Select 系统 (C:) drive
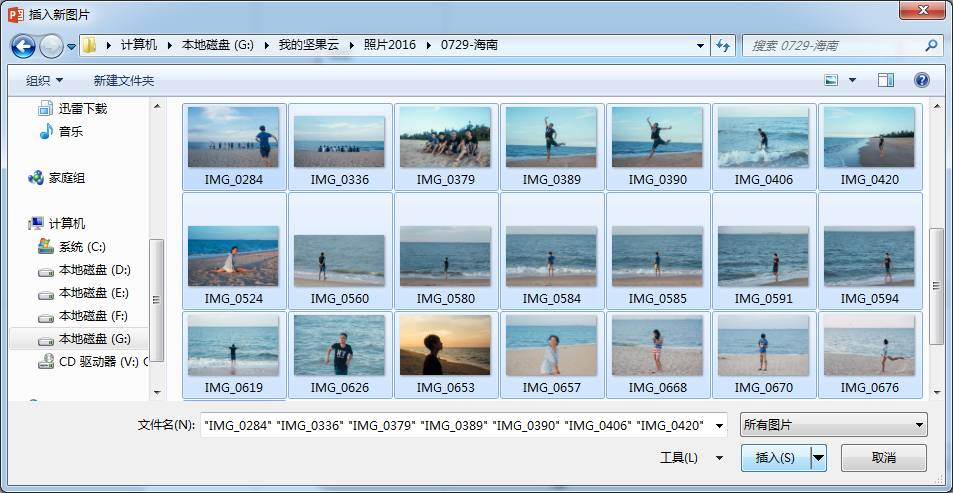 tap(81, 246)
